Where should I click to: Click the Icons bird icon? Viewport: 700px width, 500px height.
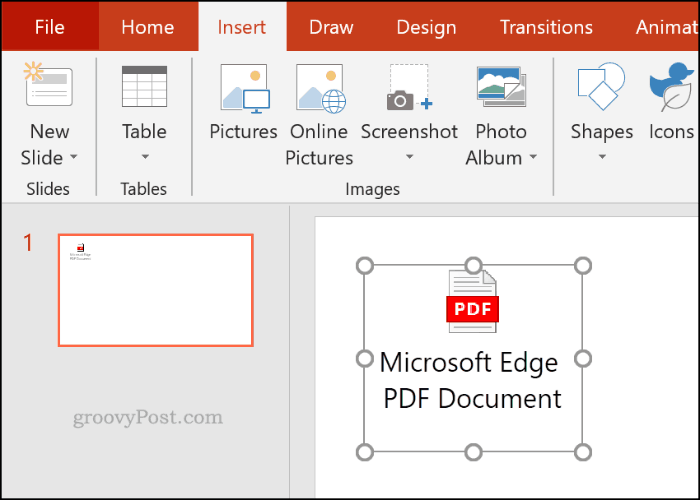[x=671, y=88]
